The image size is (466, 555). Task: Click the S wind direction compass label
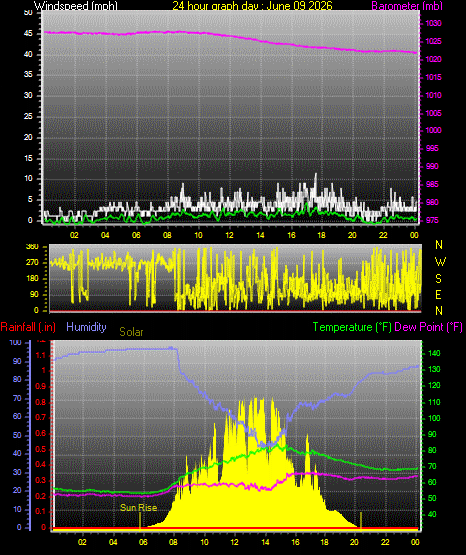438,279
